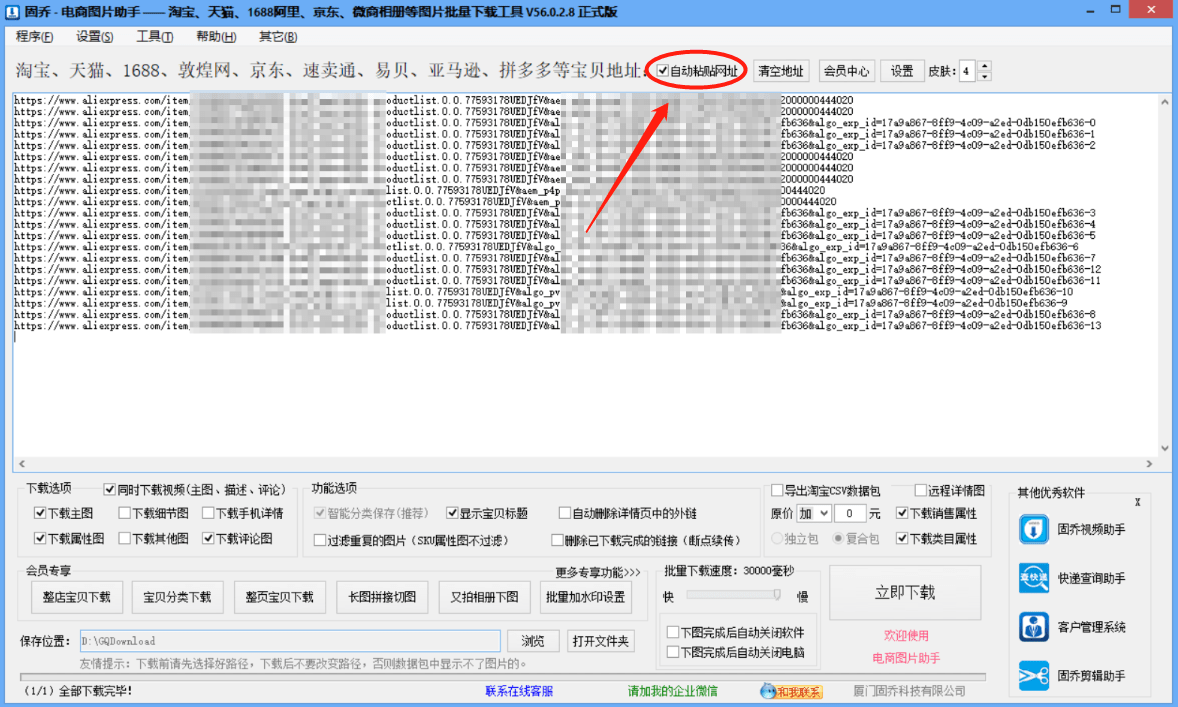
Task: Click 浏览 button for save path
Action: click(533, 641)
